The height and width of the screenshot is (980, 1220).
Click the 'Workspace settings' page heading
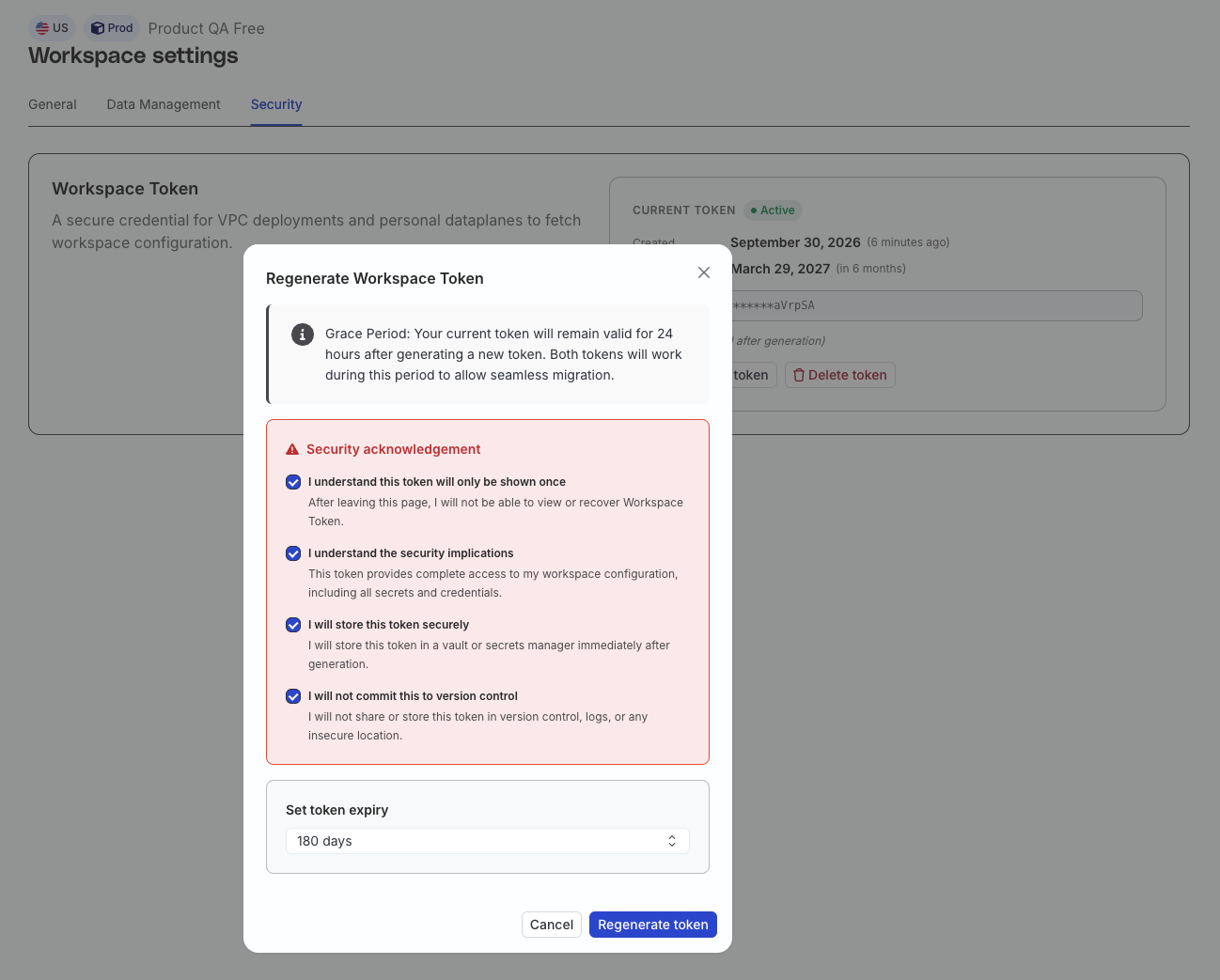click(133, 55)
